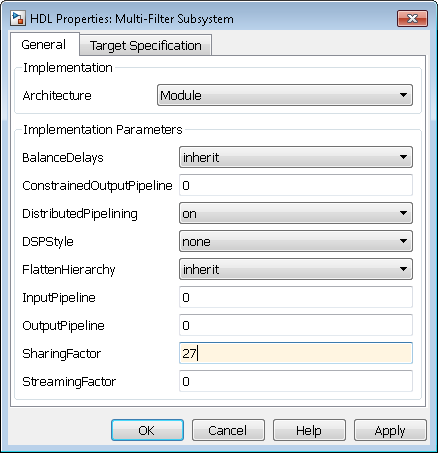Click the HDL Properties window icon
This screenshot has height=453, width=438.
pyautogui.click(x=17, y=18)
